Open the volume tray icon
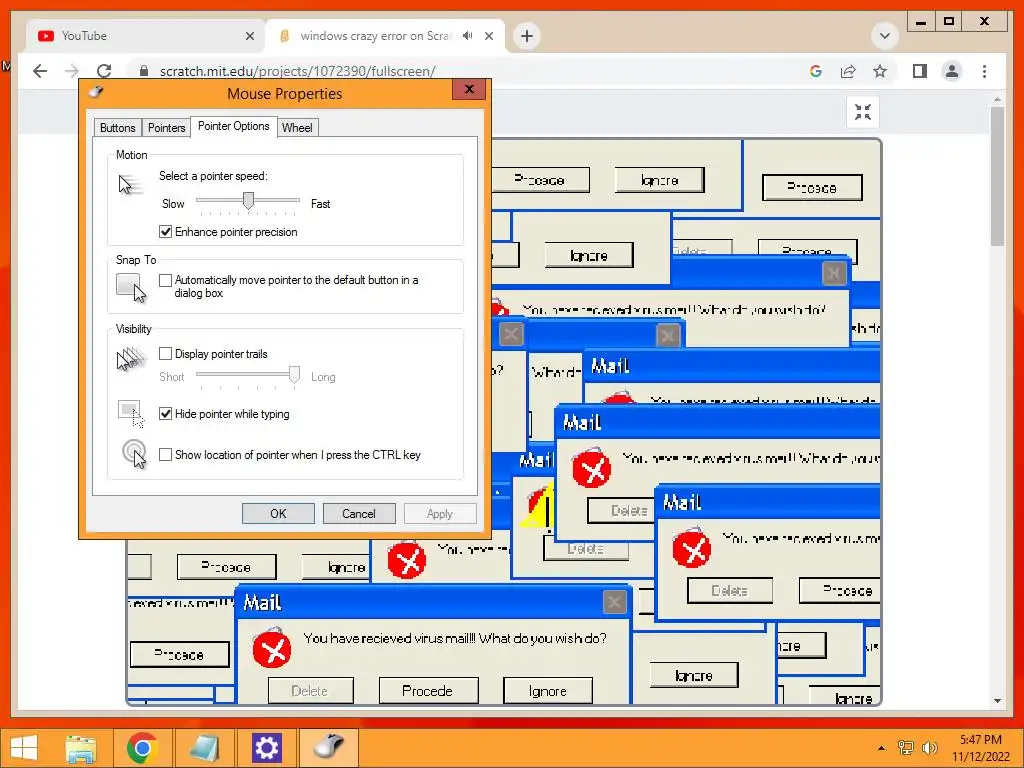This screenshot has height=768, width=1024. [x=930, y=748]
